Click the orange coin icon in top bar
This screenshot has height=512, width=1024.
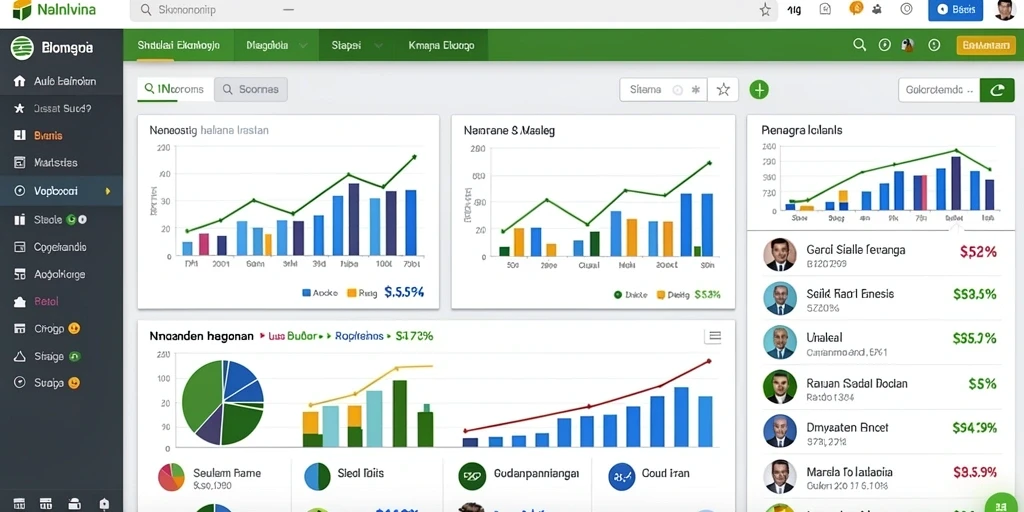[x=856, y=8]
